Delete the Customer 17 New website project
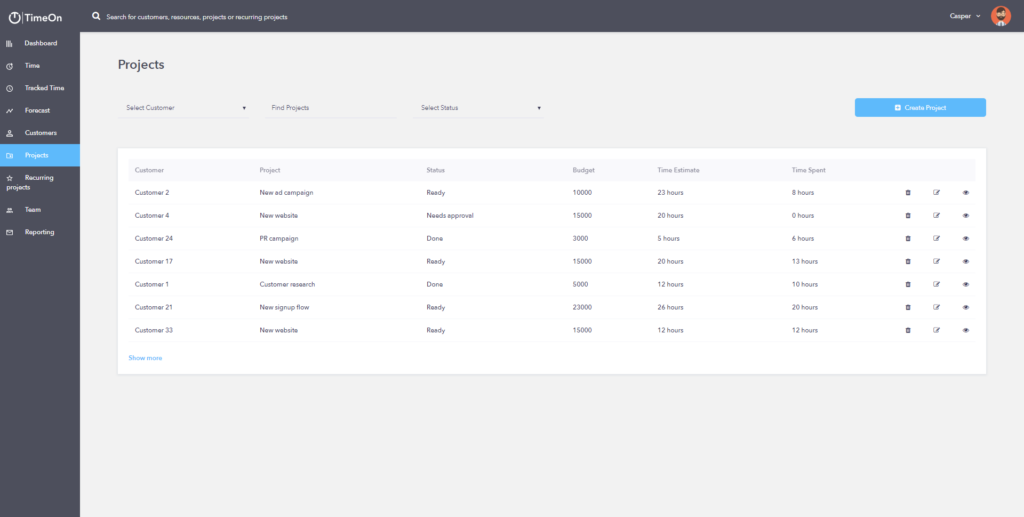Screen dimensions: 1024x517 [908, 261]
